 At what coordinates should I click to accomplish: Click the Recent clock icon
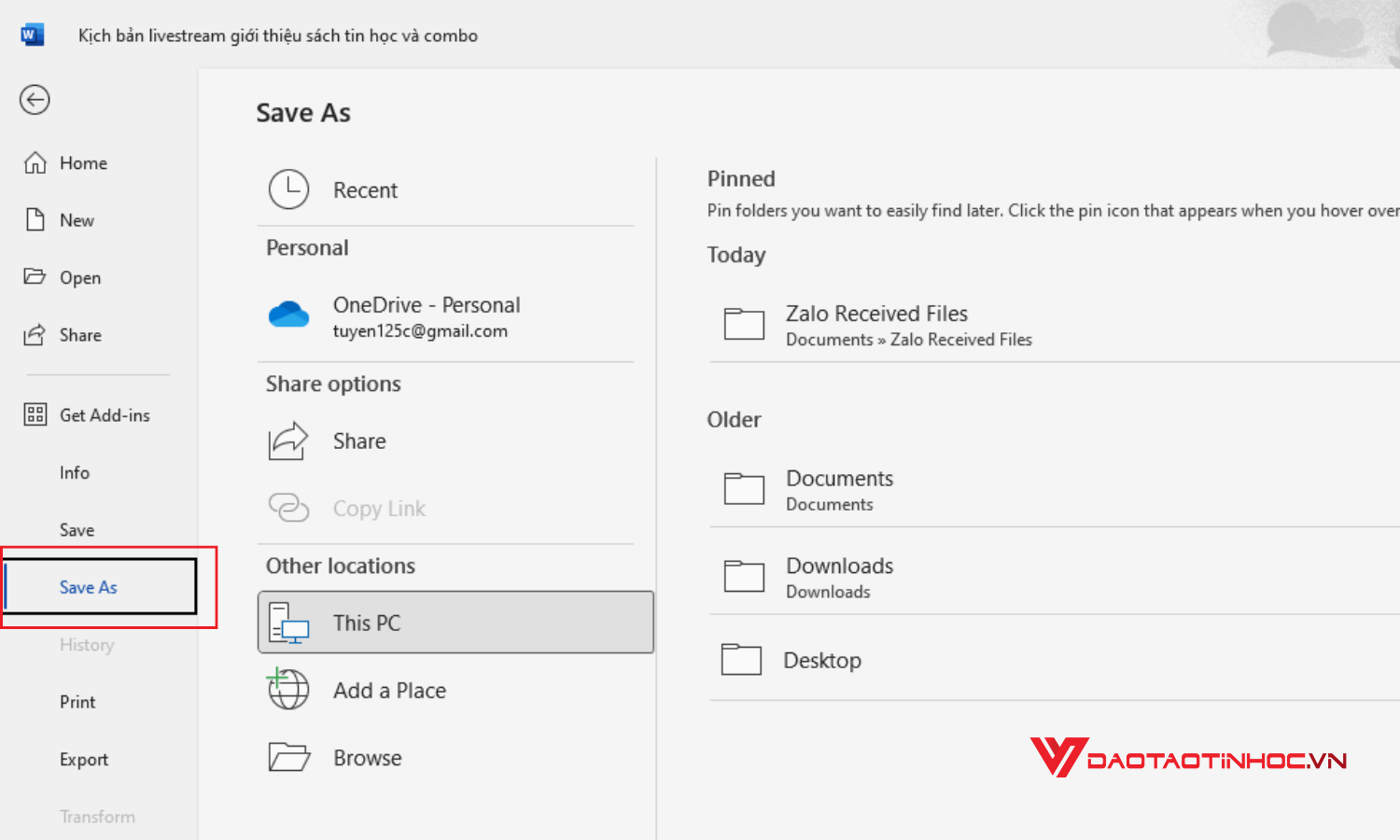tap(288, 189)
